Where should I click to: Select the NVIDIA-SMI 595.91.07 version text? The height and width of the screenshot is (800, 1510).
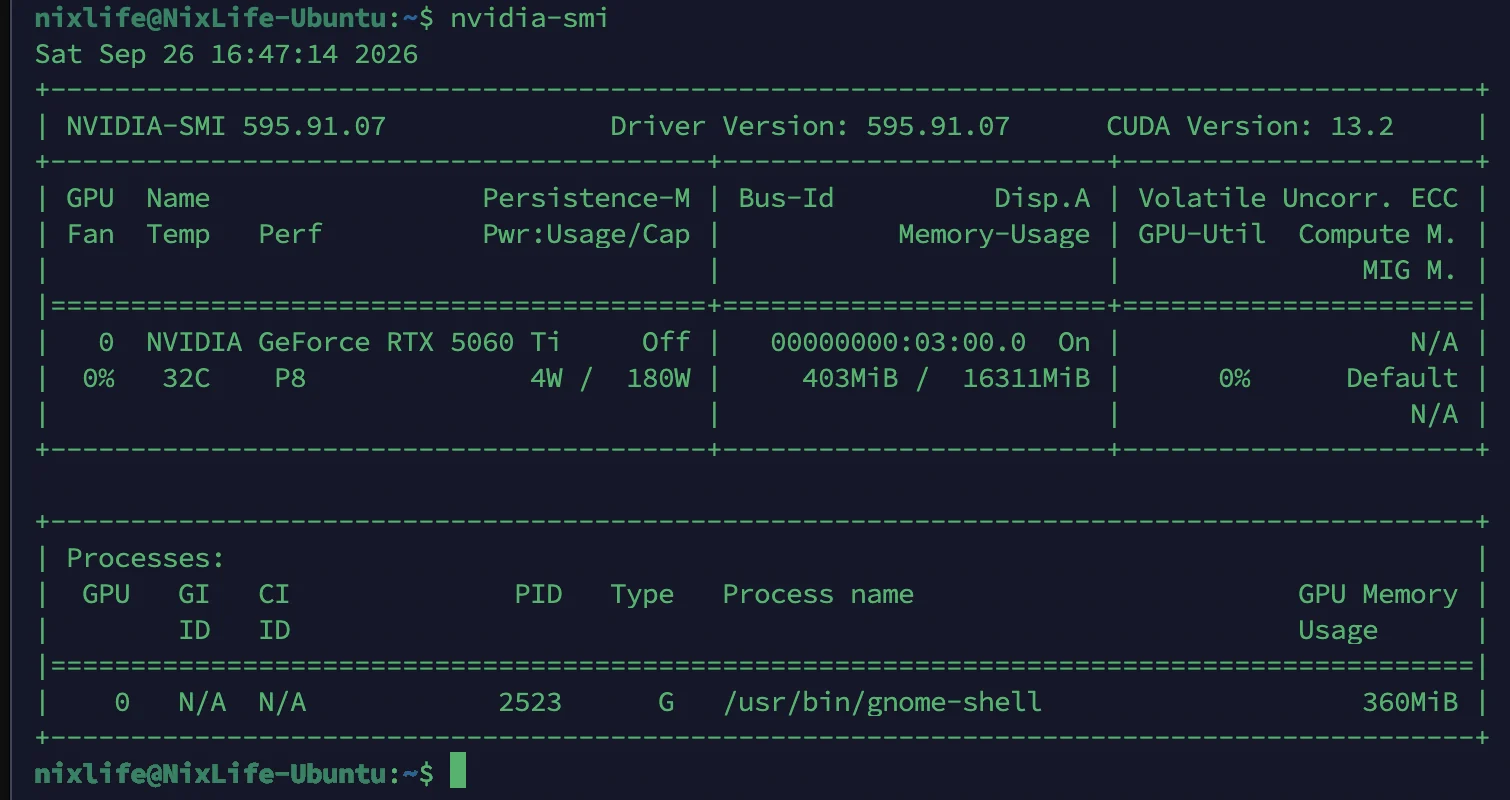[x=226, y=126]
